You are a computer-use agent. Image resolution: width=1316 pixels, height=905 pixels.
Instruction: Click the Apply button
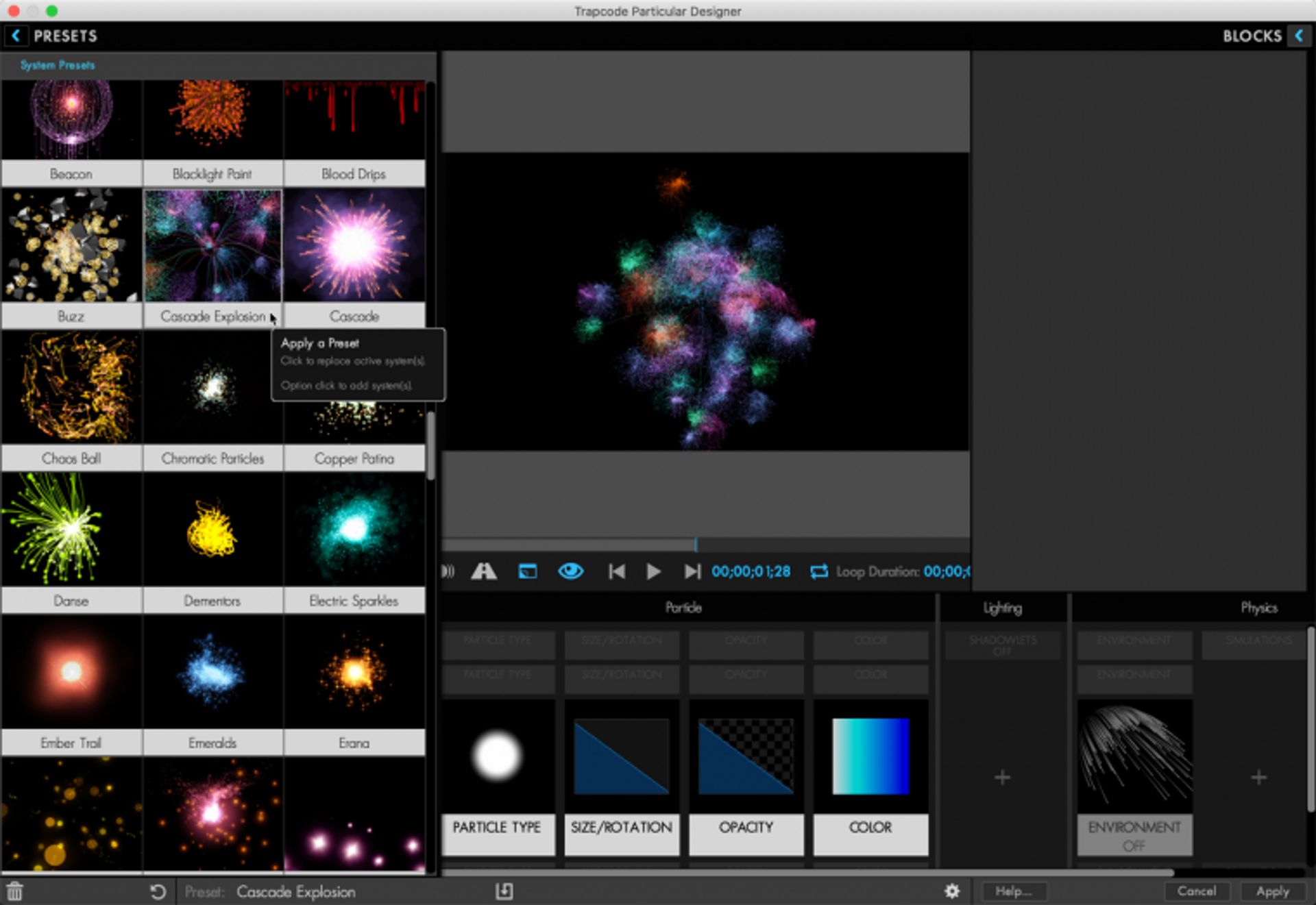tap(1273, 891)
